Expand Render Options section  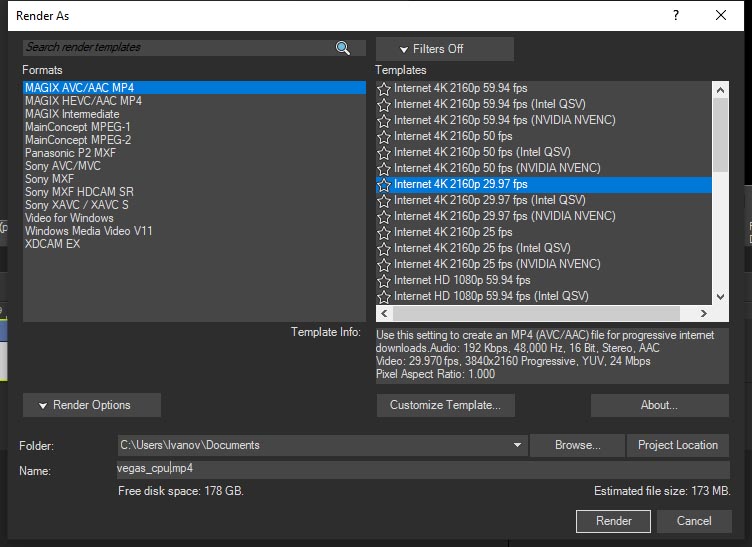(x=92, y=405)
